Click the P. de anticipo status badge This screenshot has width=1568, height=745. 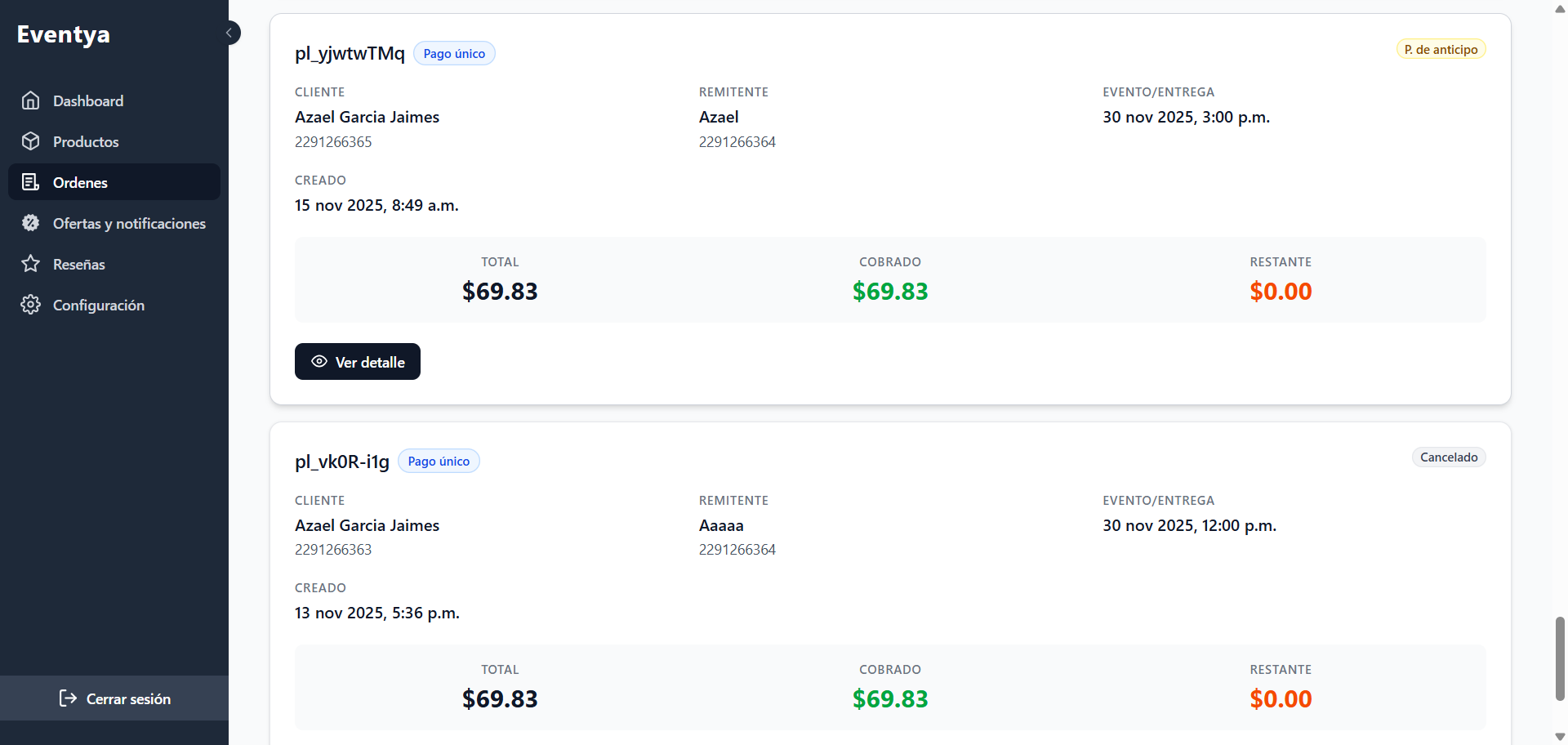[1441, 50]
